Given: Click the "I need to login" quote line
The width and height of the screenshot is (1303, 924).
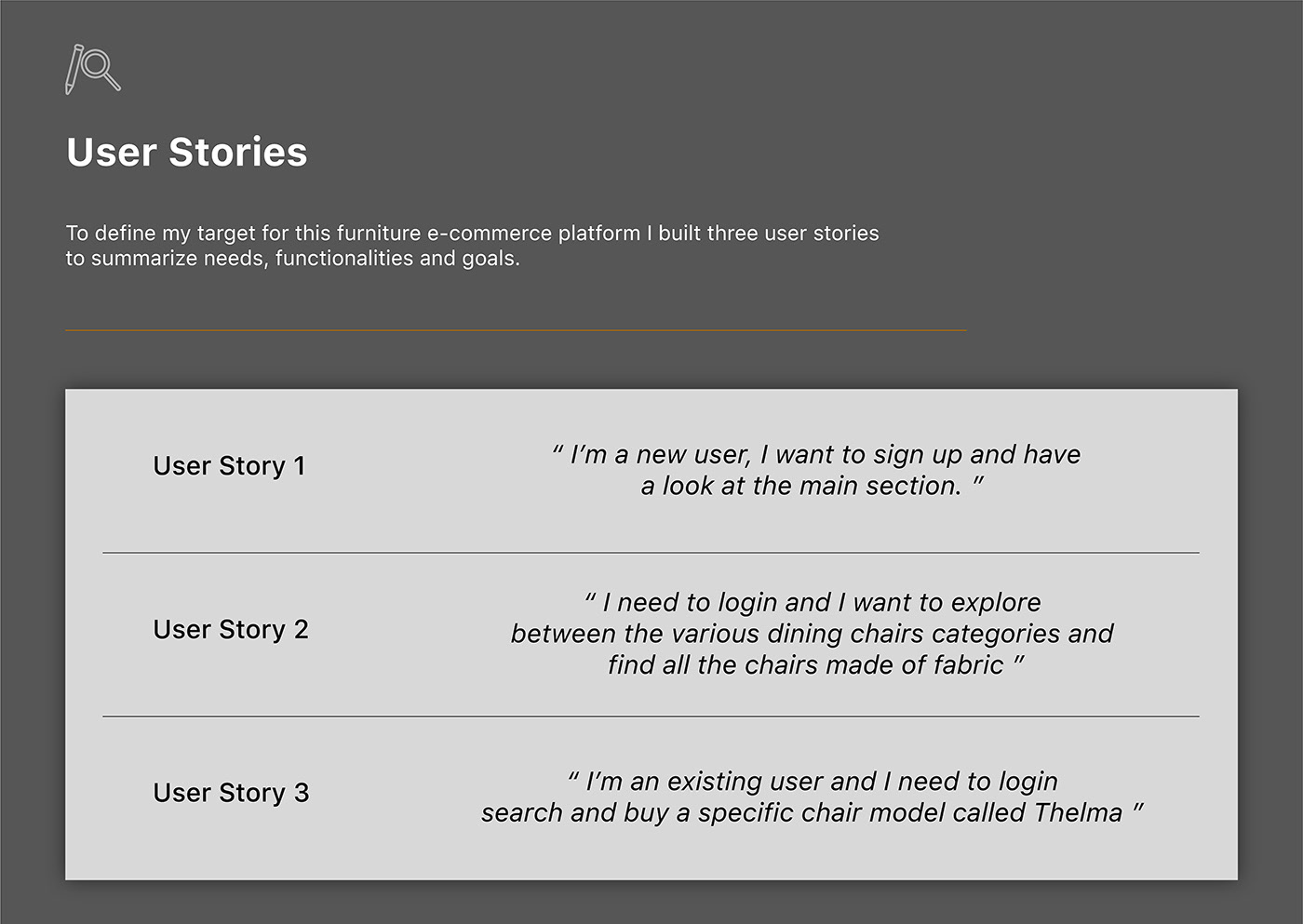Looking at the screenshot, I should click(x=813, y=602).
